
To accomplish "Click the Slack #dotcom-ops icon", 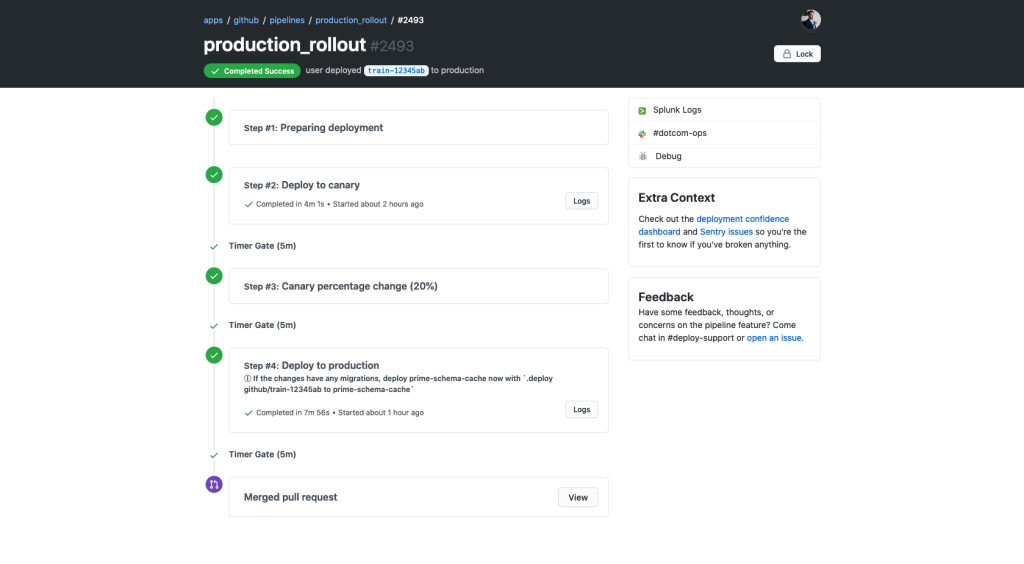I will click(x=642, y=133).
